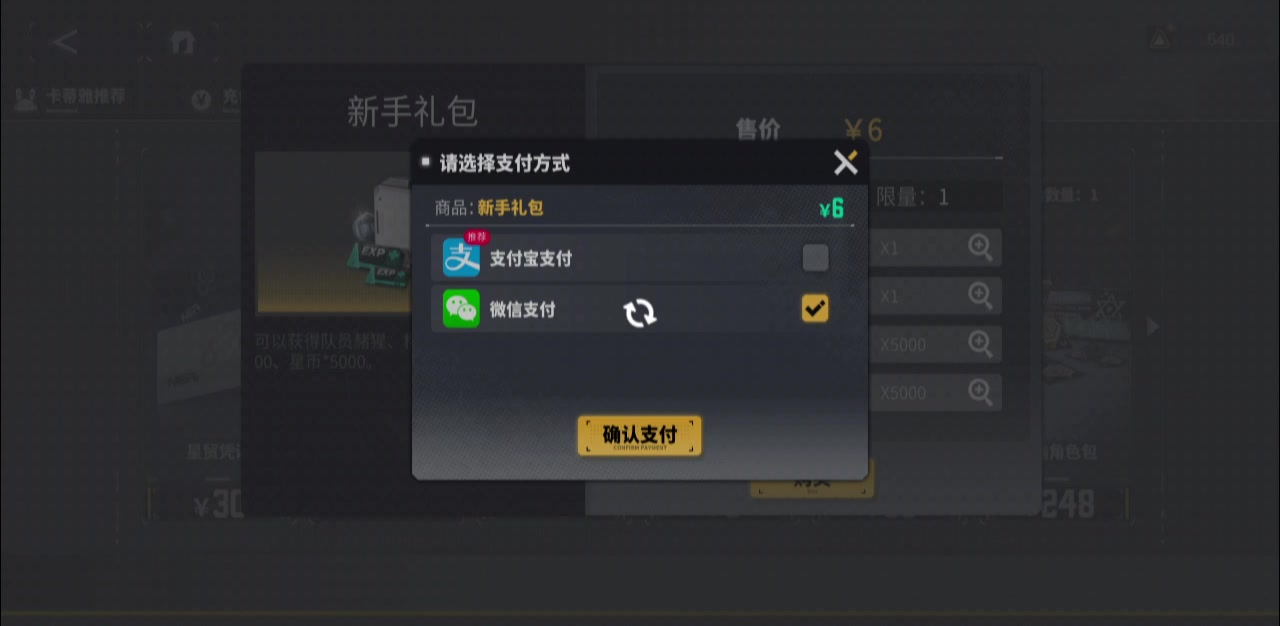Click the back arrow at top left
The image size is (1280, 626).
66,42
